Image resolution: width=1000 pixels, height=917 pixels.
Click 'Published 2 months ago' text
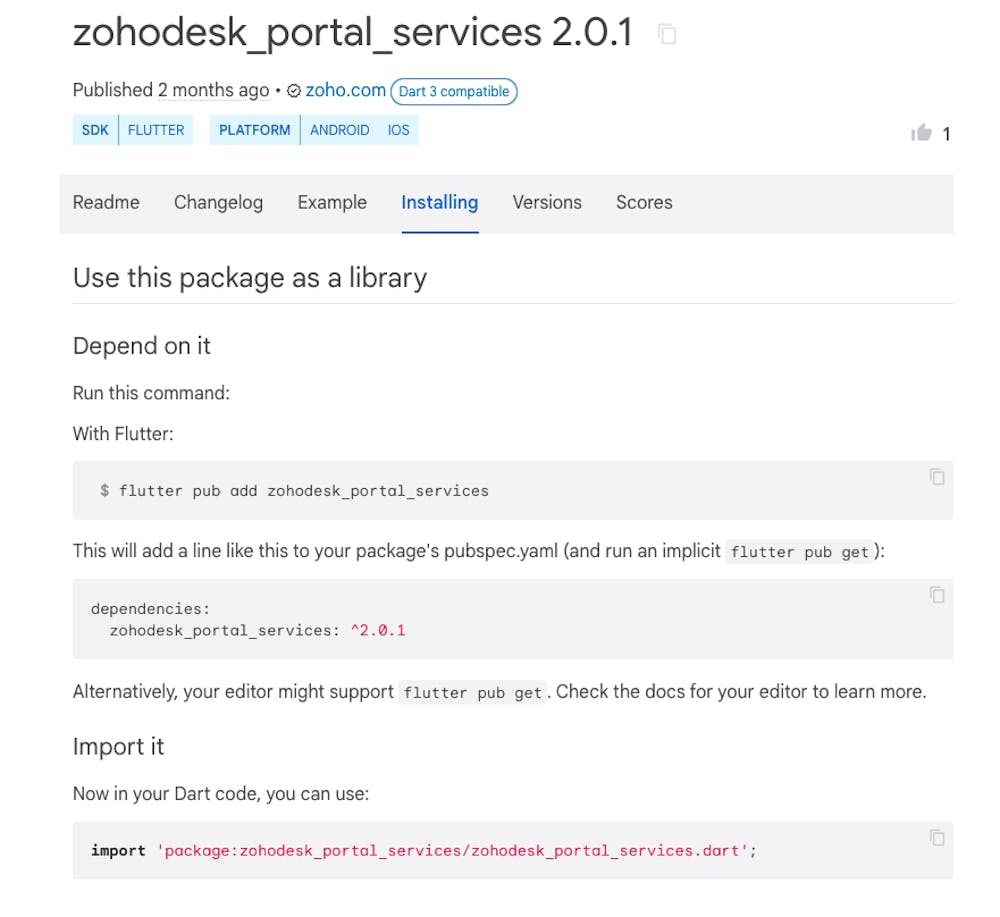coord(171,90)
